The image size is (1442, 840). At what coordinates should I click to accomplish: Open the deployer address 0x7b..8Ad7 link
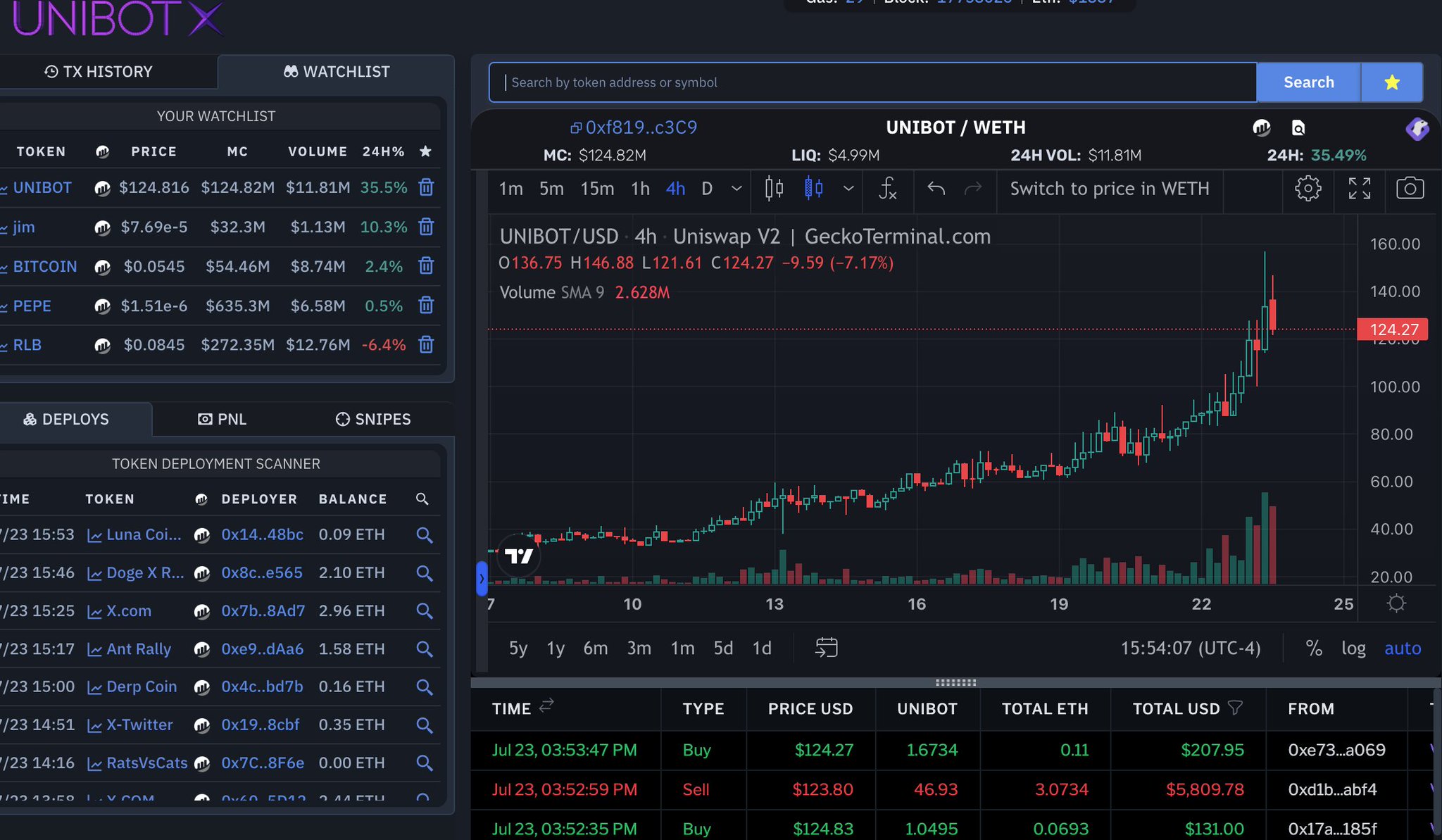[x=263, y=610]
